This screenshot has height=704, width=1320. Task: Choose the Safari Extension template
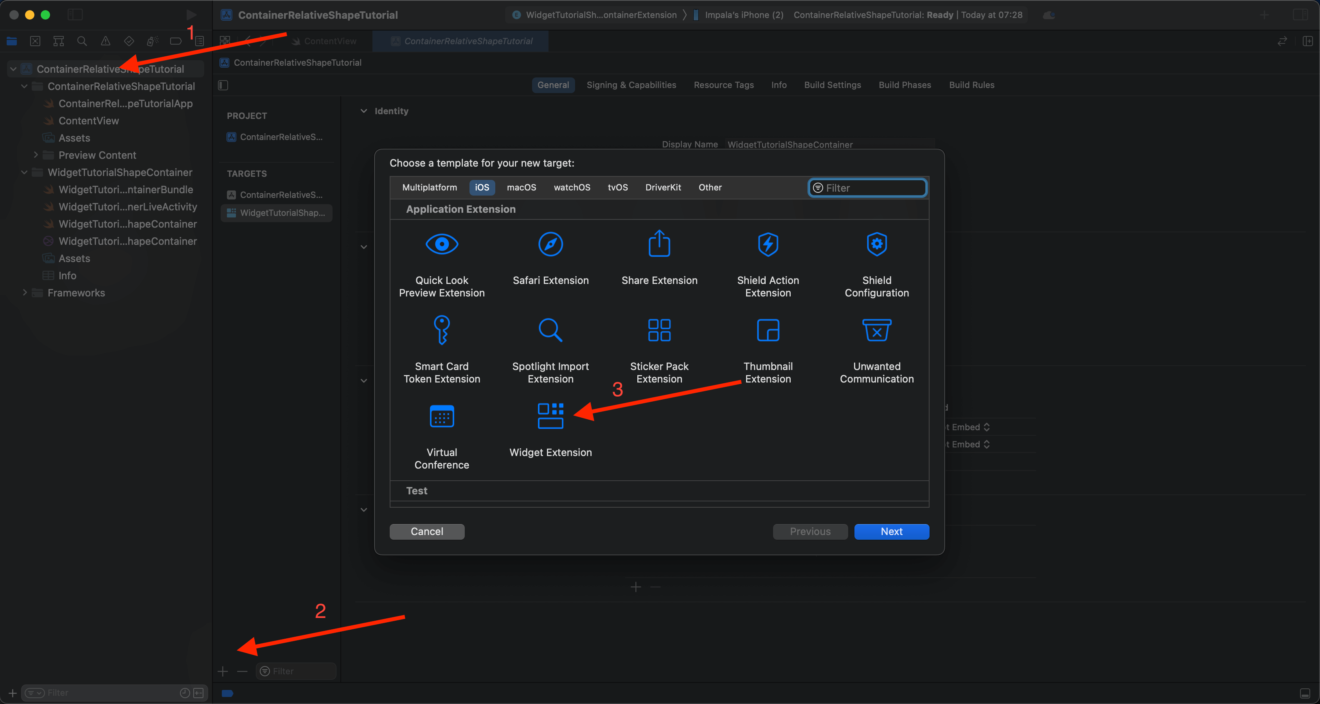click(550, 245)
